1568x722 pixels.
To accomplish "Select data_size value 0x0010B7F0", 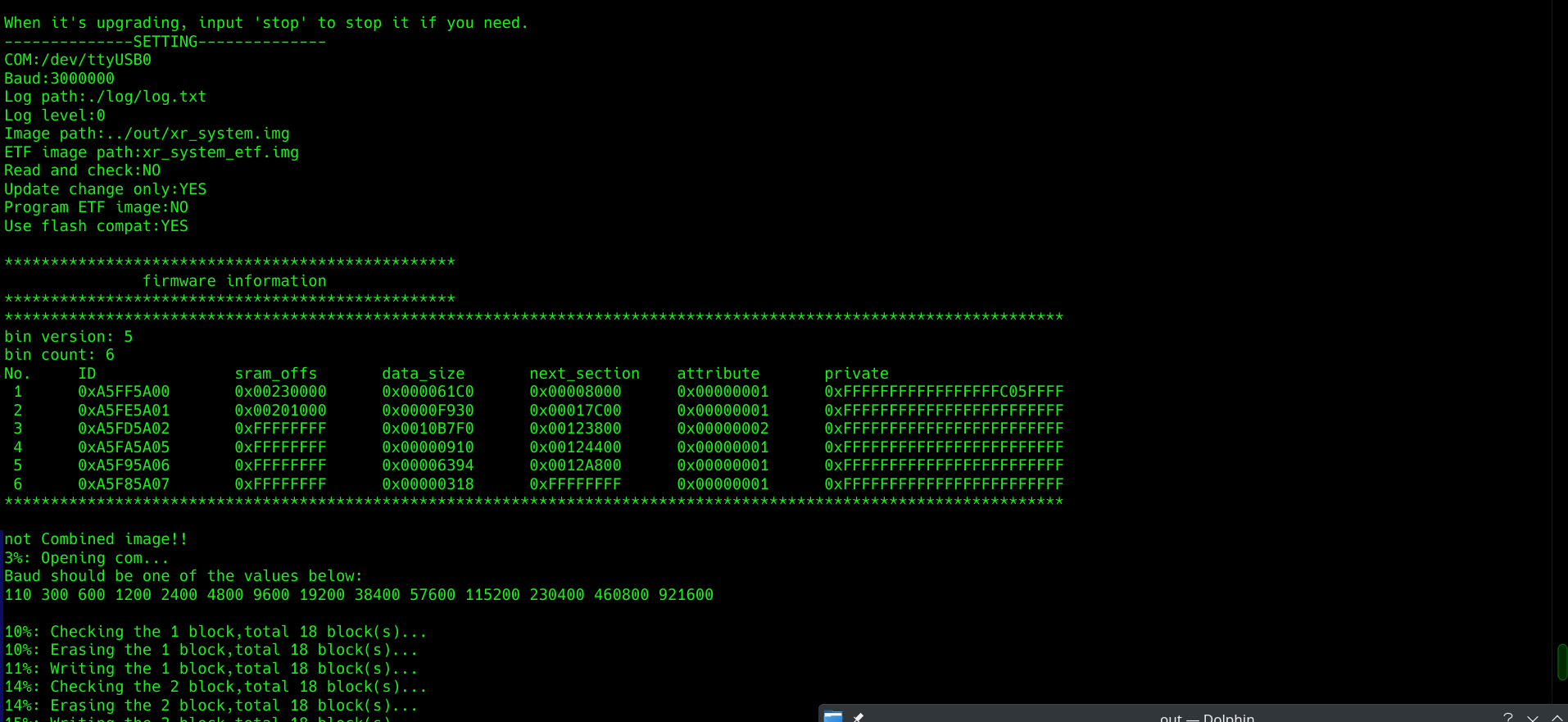I will coord(428,429).
